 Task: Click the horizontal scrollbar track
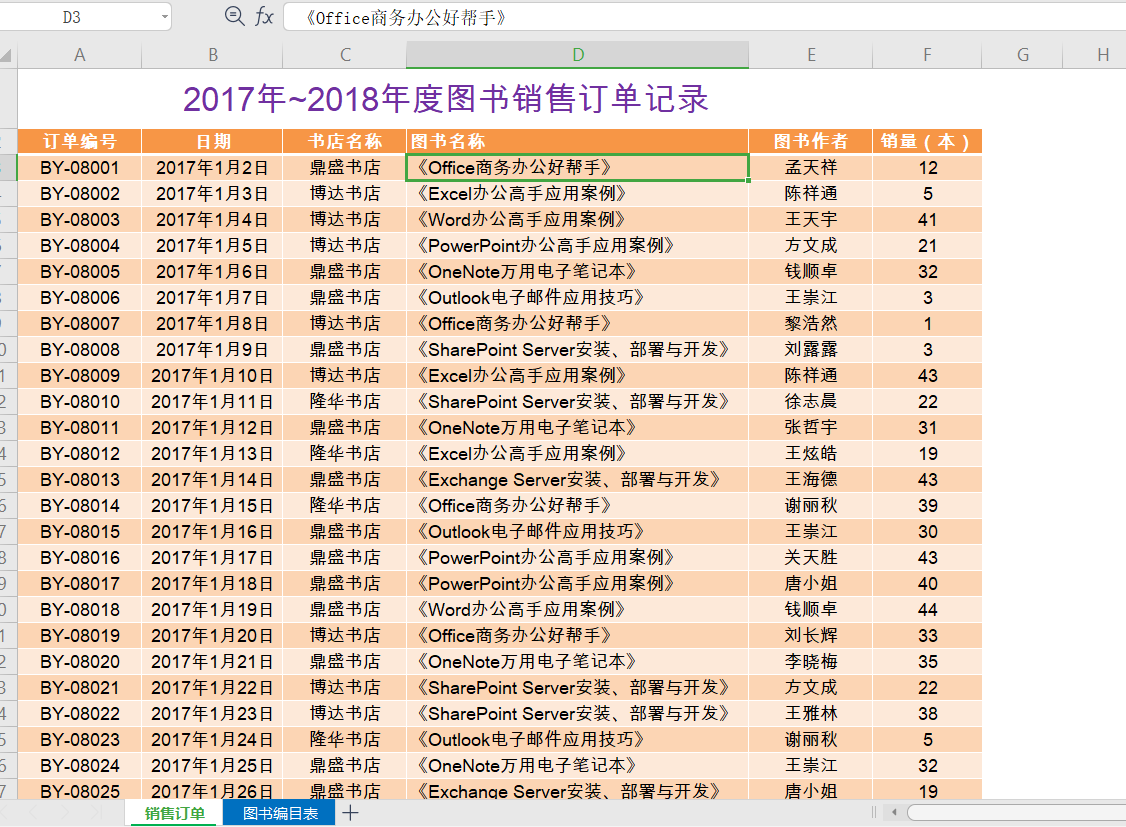click(1016, 813)
